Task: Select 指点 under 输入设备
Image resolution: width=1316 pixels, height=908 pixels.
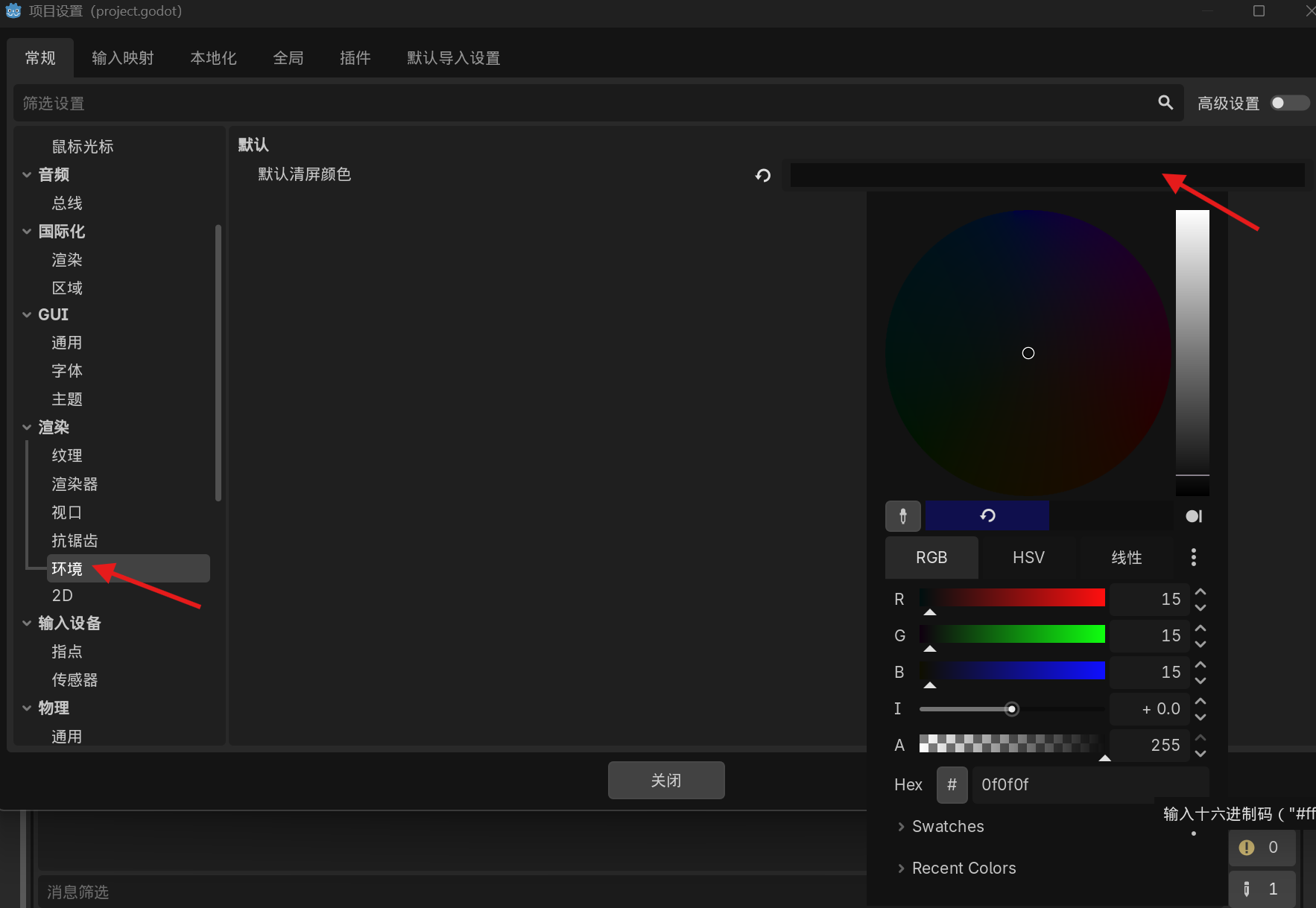Action: (x=67, y=651)
